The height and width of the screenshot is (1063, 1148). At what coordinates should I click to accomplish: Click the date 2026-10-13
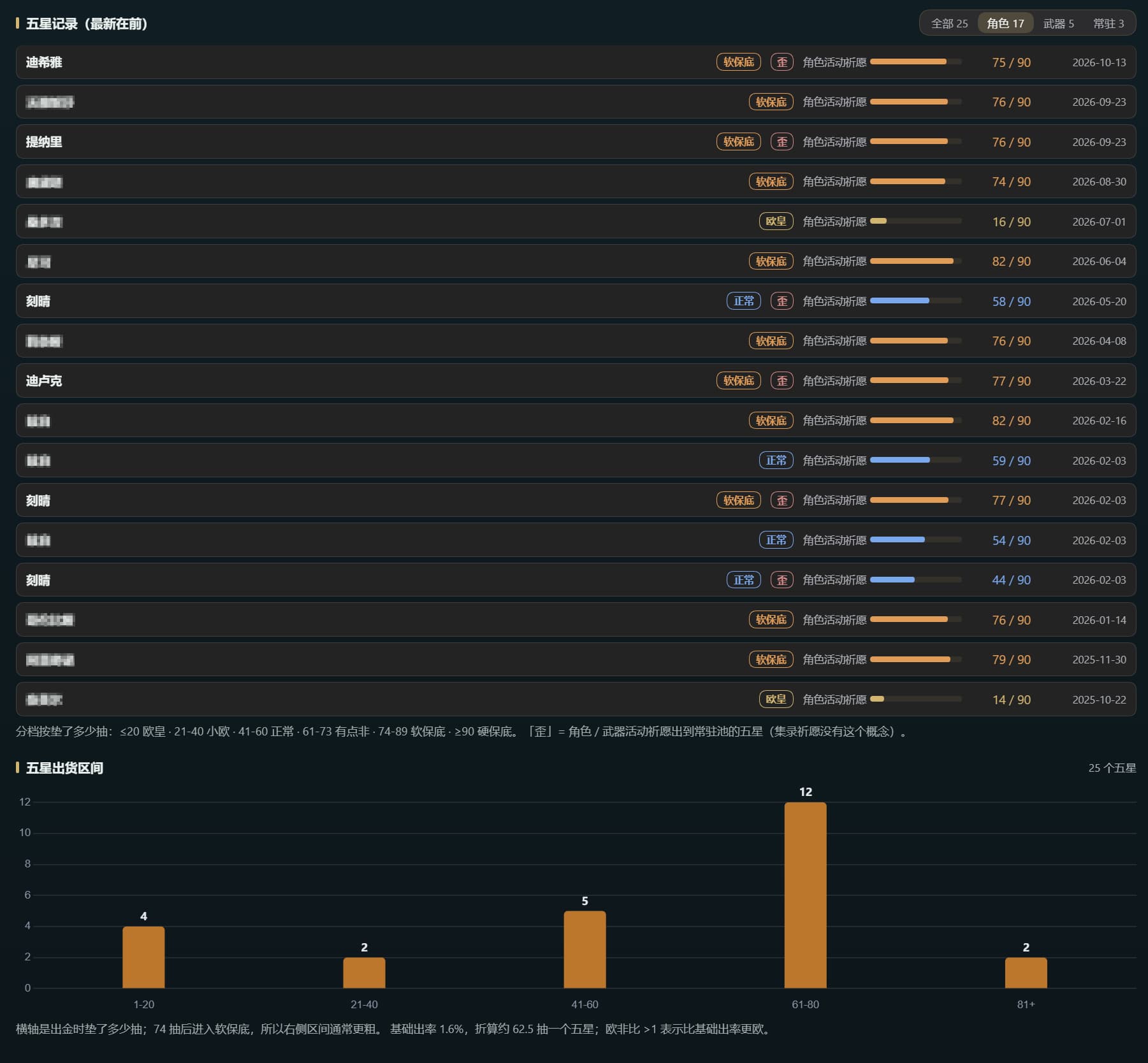[x=1099, y=62]
